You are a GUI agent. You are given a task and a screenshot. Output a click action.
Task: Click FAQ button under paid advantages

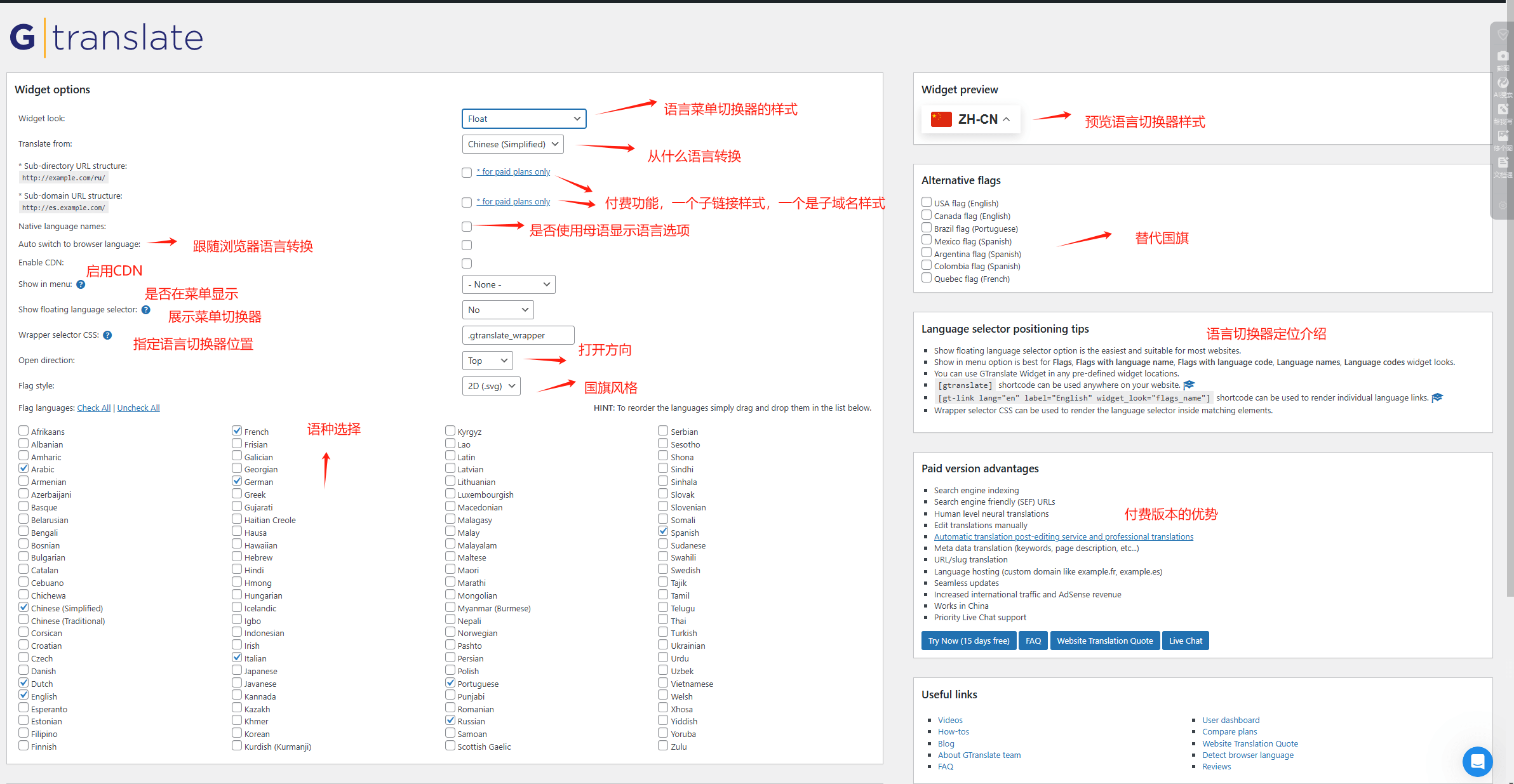(x=1033, y=641)
